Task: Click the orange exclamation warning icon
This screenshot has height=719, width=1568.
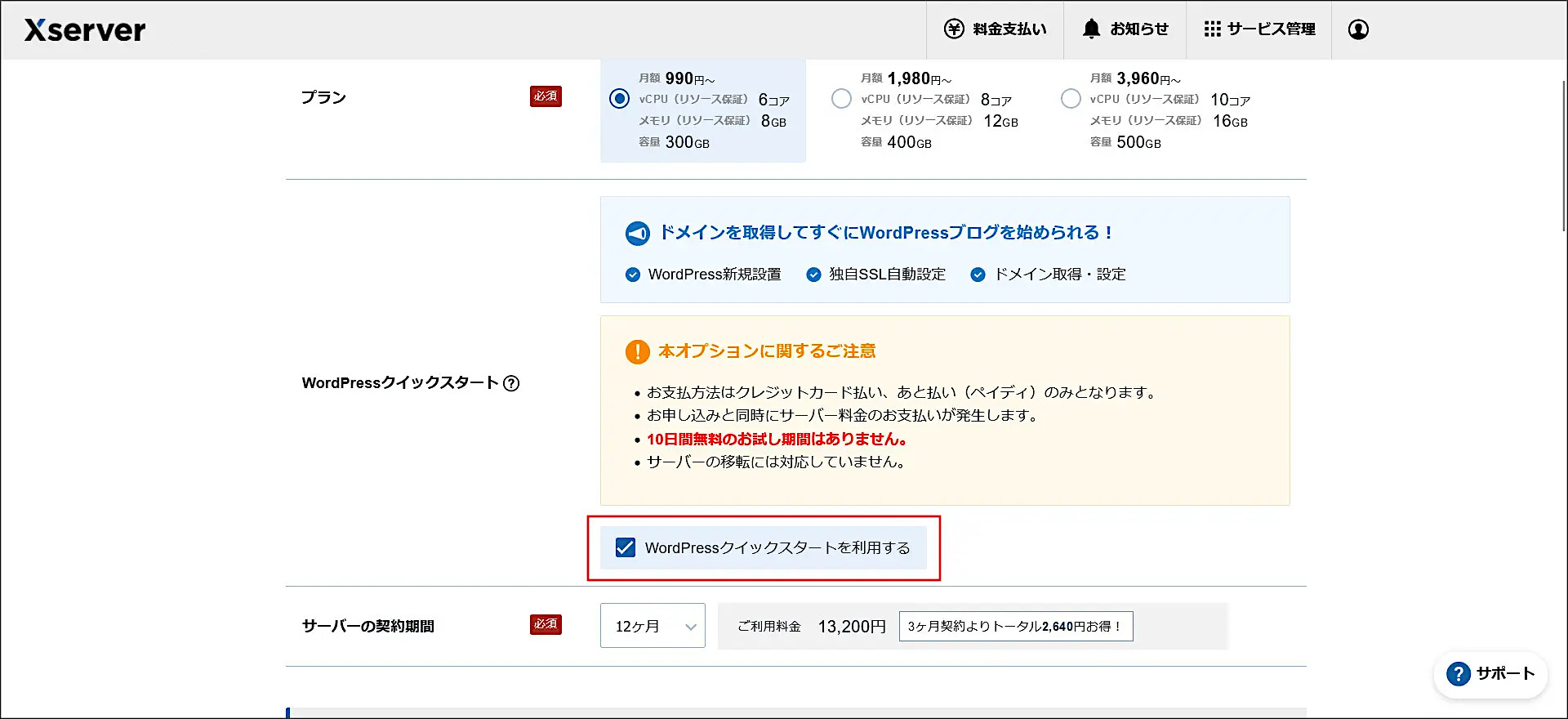Action: click(637, 352)
